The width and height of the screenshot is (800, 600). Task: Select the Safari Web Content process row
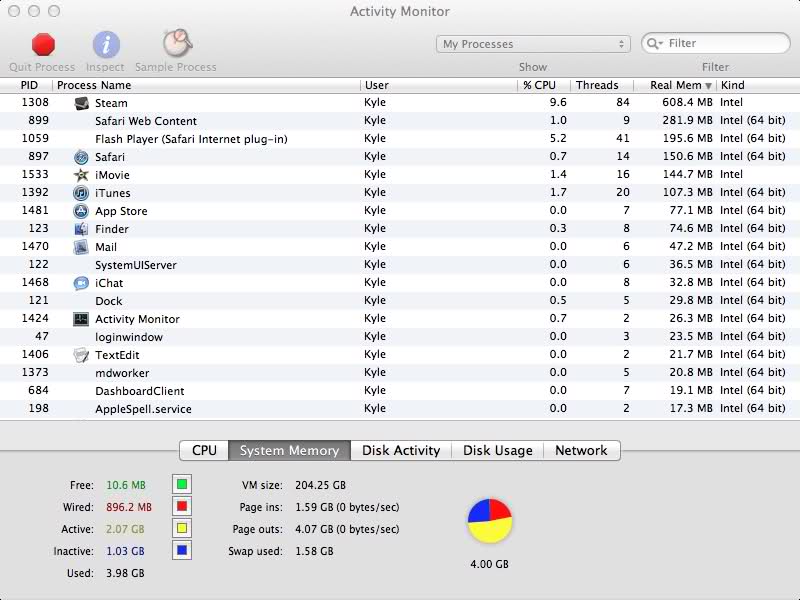(400, 121)
